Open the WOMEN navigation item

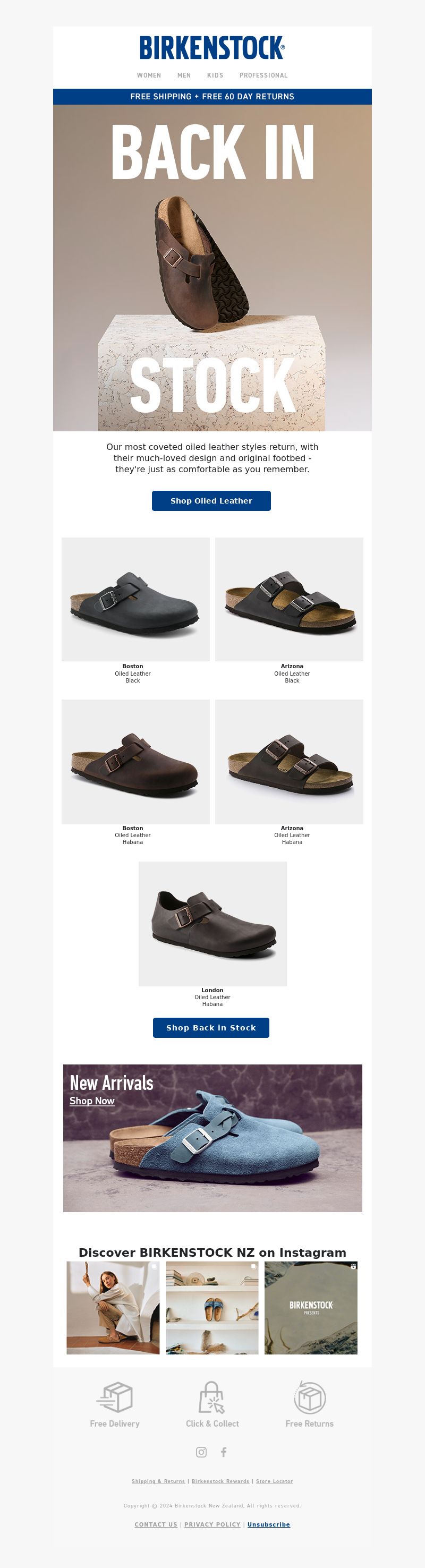149,75
